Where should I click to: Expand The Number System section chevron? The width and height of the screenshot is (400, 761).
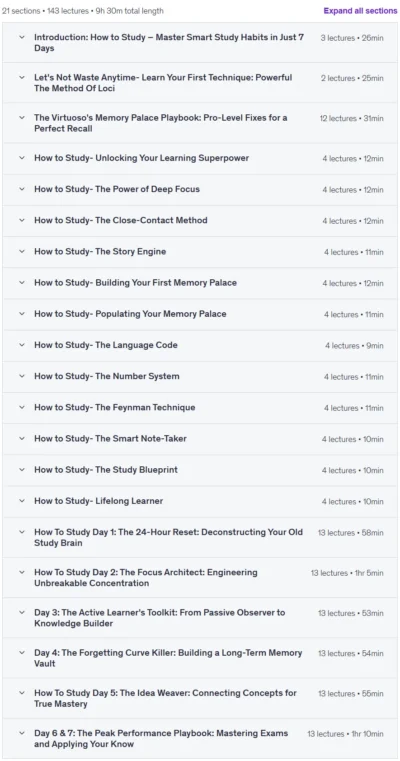click(22, 376)
